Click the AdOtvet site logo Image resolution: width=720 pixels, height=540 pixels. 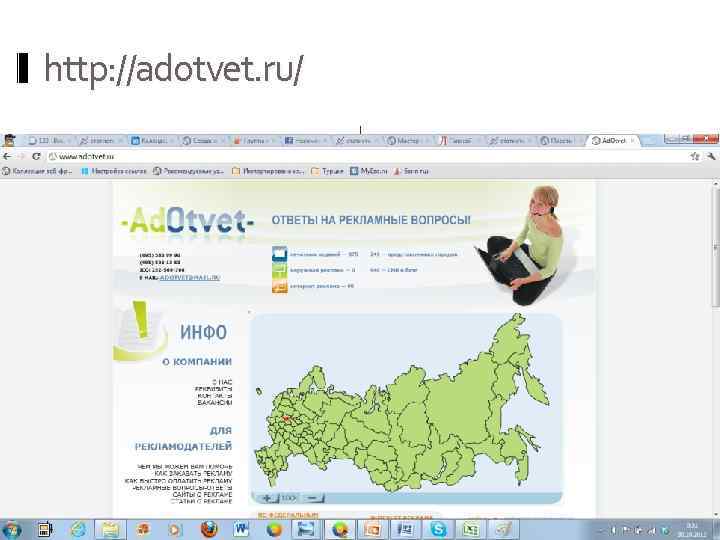(x=187, y=221)
